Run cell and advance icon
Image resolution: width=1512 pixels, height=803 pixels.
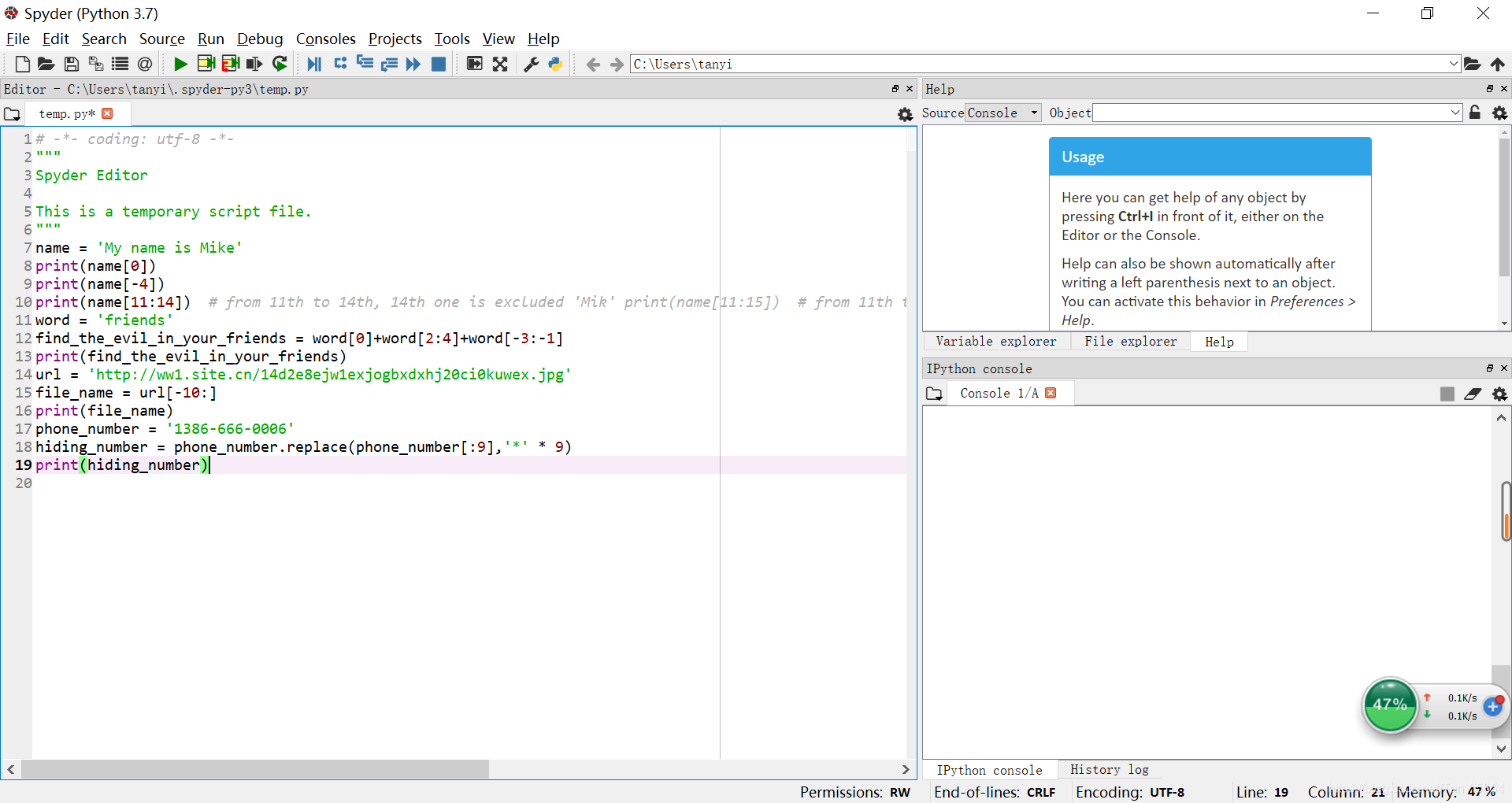point(230,64)
